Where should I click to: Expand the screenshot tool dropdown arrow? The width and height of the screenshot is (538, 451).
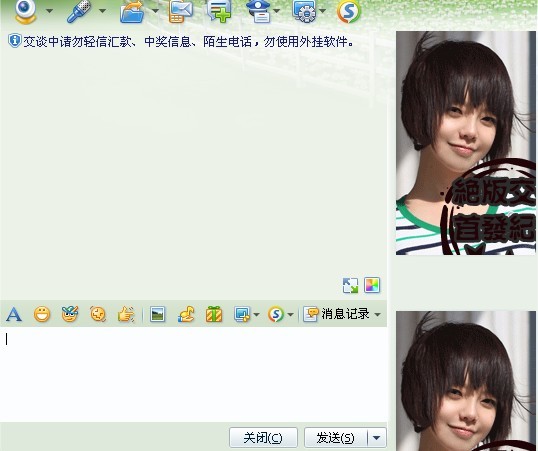click(256, 314)
